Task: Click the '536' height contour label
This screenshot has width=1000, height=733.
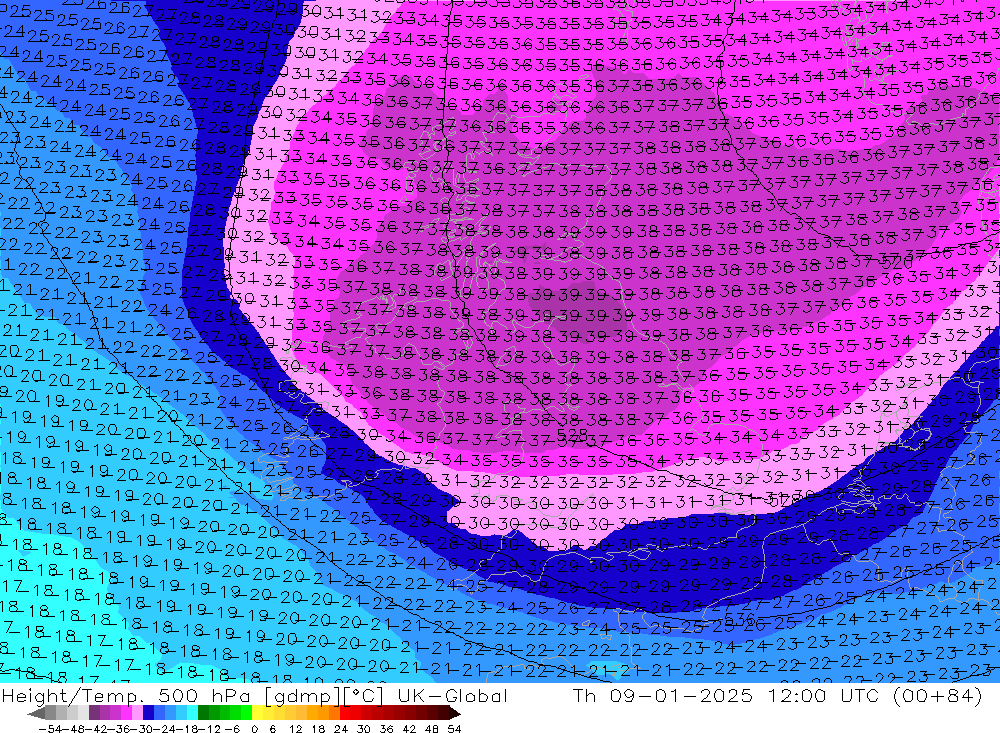Action: 740,619
